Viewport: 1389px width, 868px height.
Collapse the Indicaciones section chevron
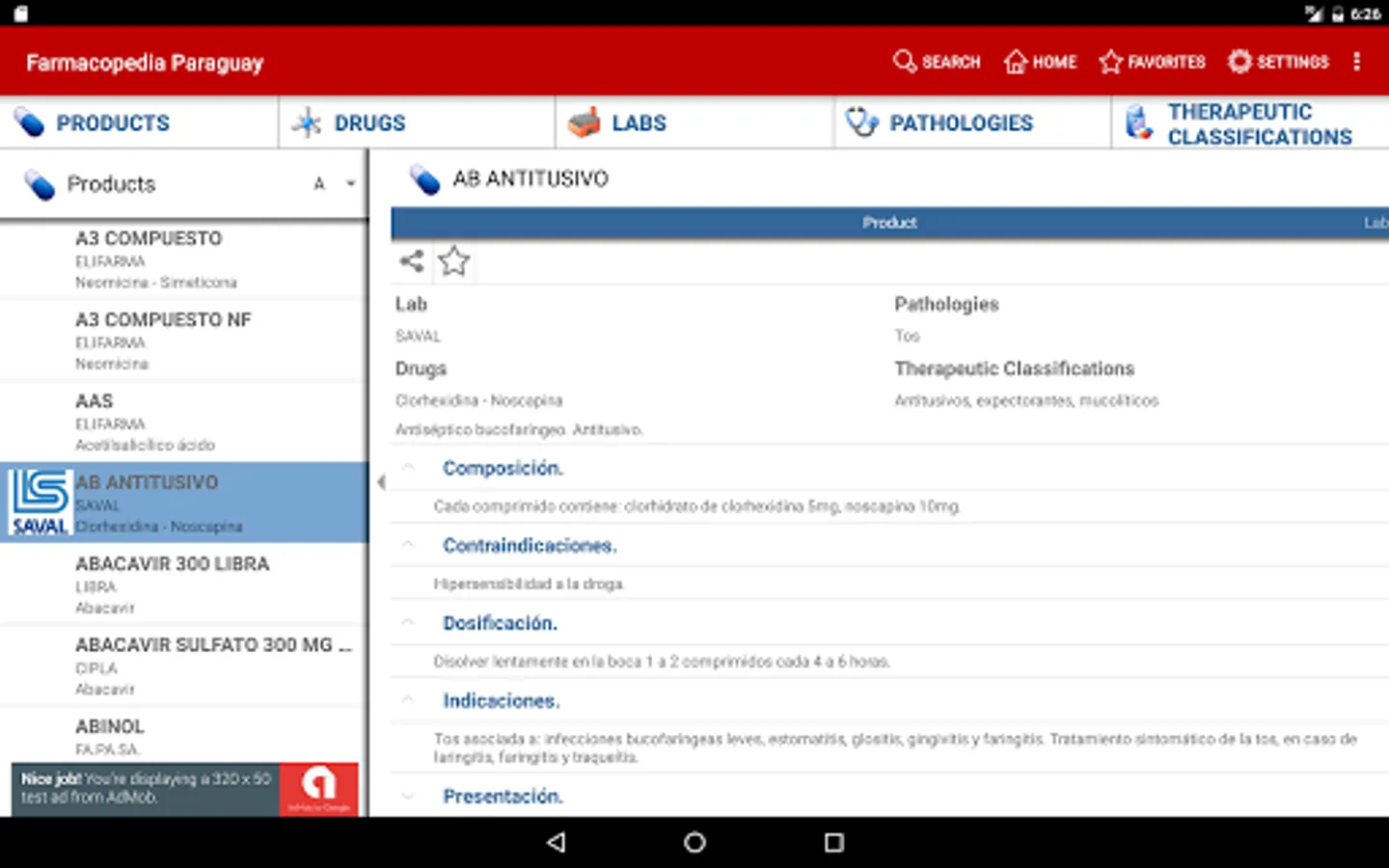coord(408,700)
